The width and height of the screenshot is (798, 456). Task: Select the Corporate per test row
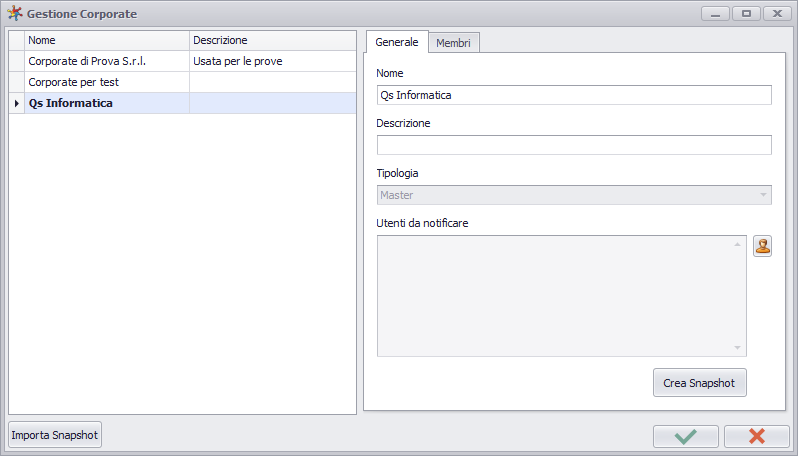183,82
